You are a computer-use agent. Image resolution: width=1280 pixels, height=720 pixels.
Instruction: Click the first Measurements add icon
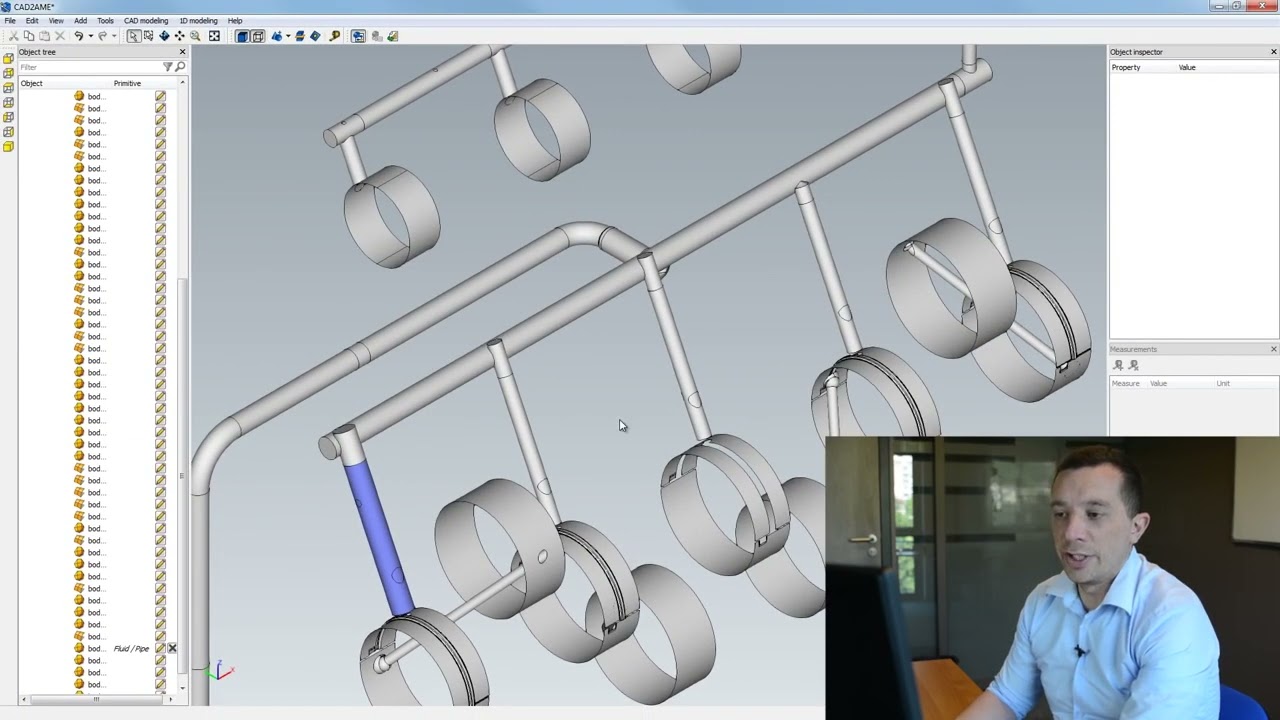[1118, 365]
